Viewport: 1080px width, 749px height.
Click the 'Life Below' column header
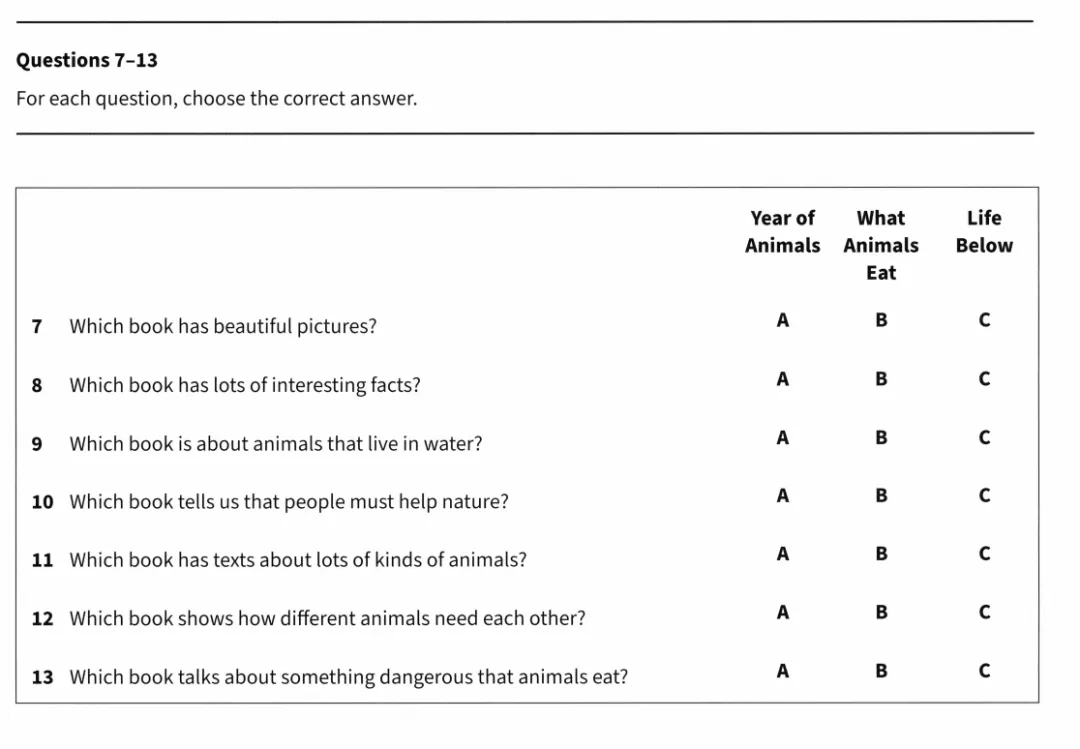984,231
